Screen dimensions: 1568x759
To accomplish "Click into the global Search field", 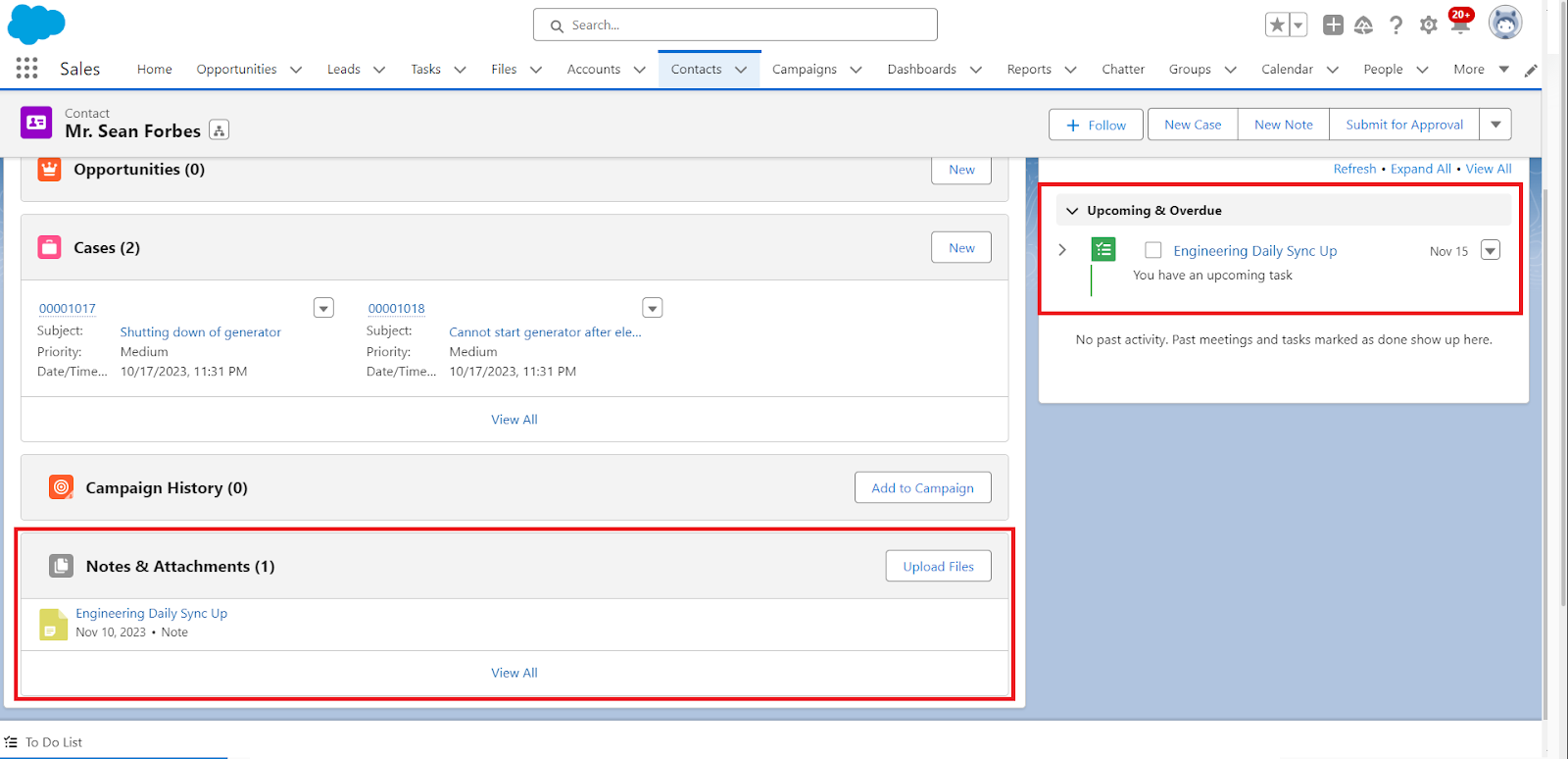I will point(735,25).
